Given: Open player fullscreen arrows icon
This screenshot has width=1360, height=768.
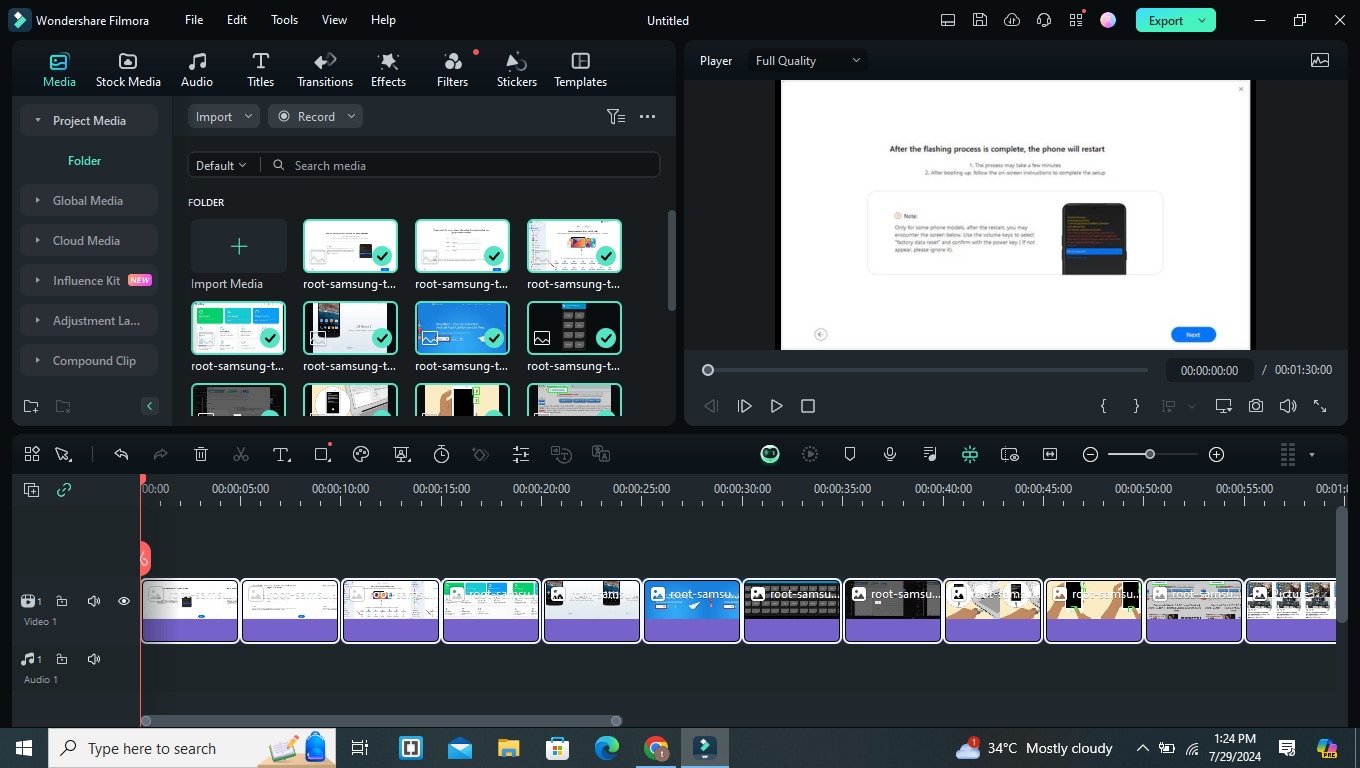Looking at the screenshot, I should [1320, 406].
